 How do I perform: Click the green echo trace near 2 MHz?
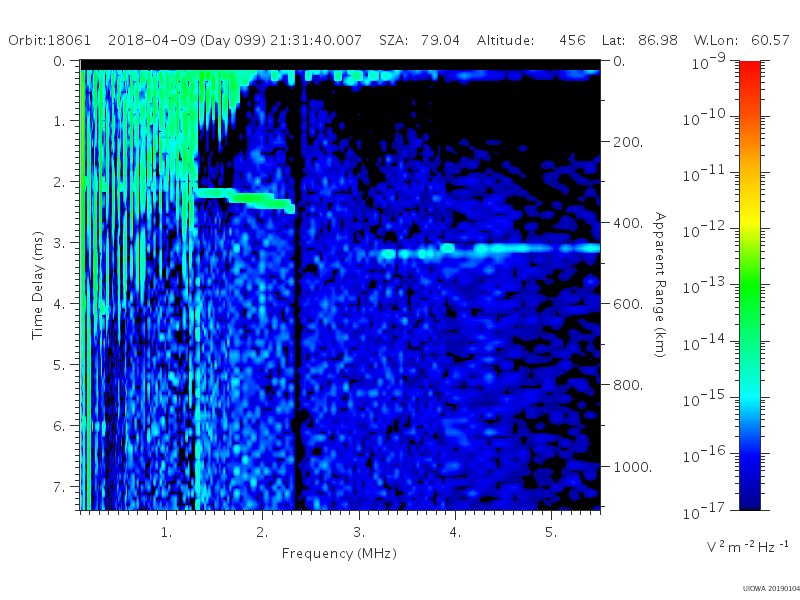[246, 198]
